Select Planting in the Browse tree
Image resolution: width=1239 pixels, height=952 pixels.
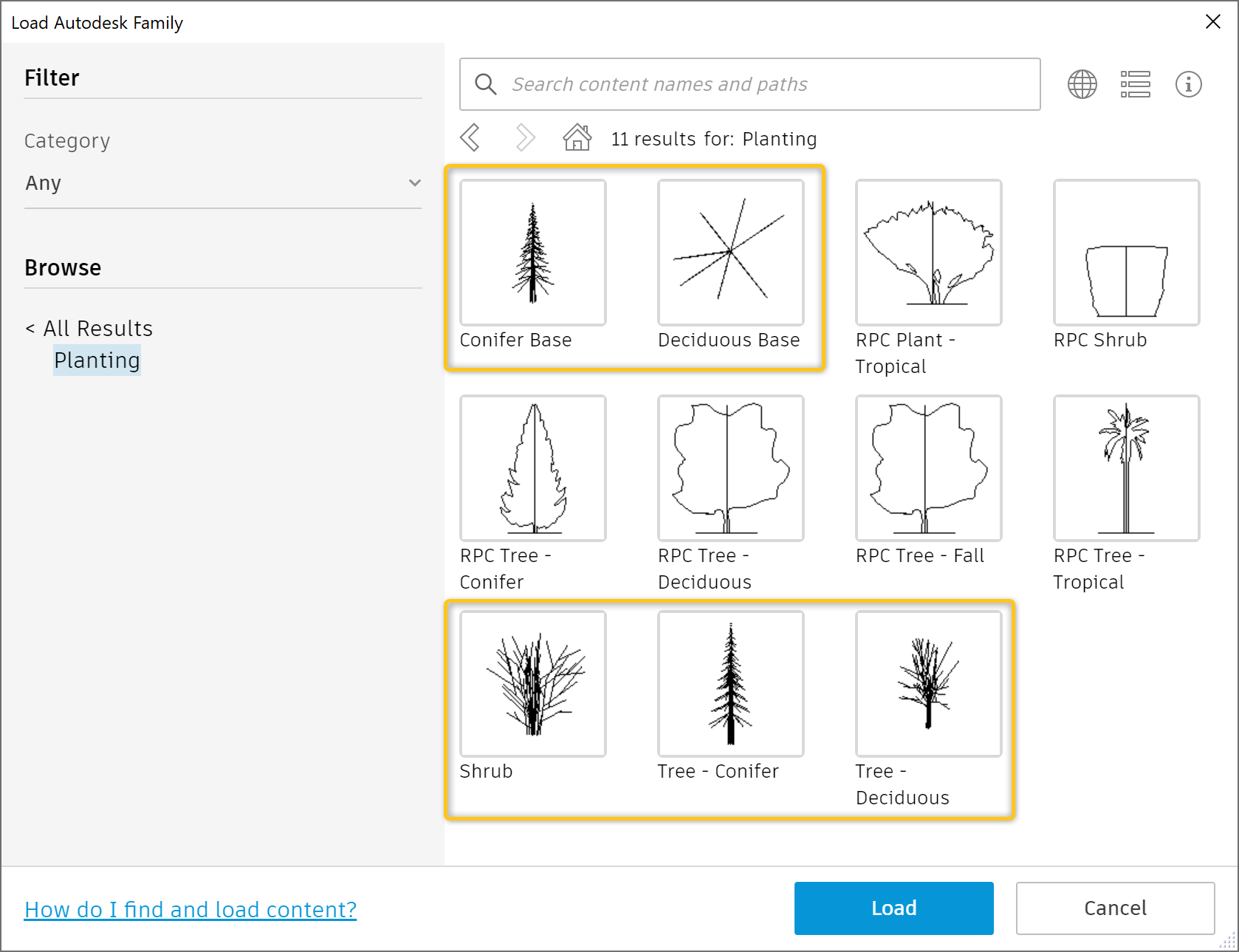97,360
